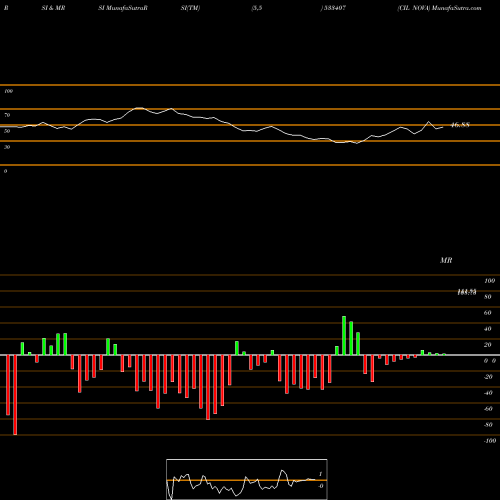Click the RSI axis label 70
Viewport: 500px width, 500px height.
(x=7, y=115)
